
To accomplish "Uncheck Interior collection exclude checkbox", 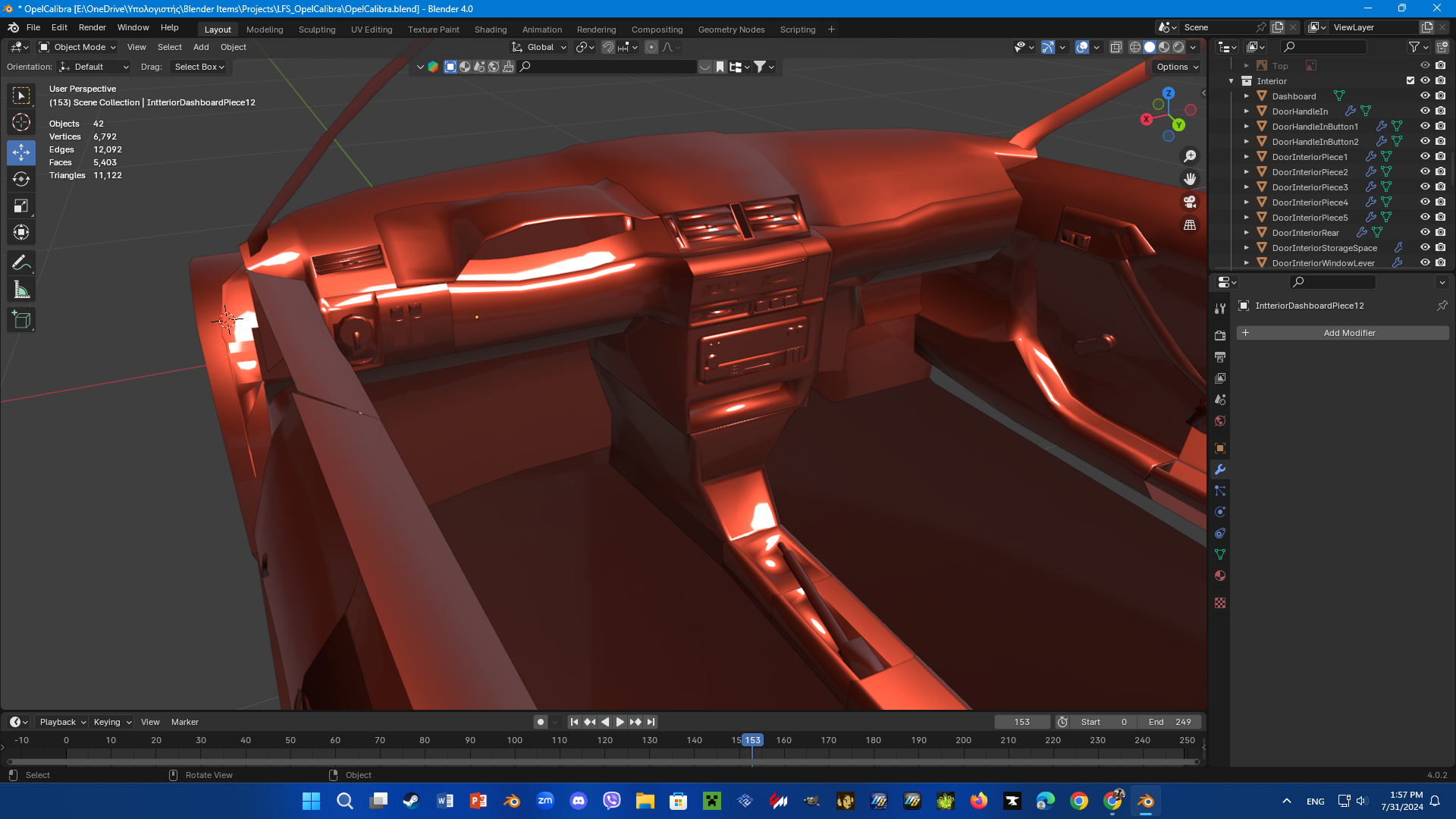I will [1410, 81].
